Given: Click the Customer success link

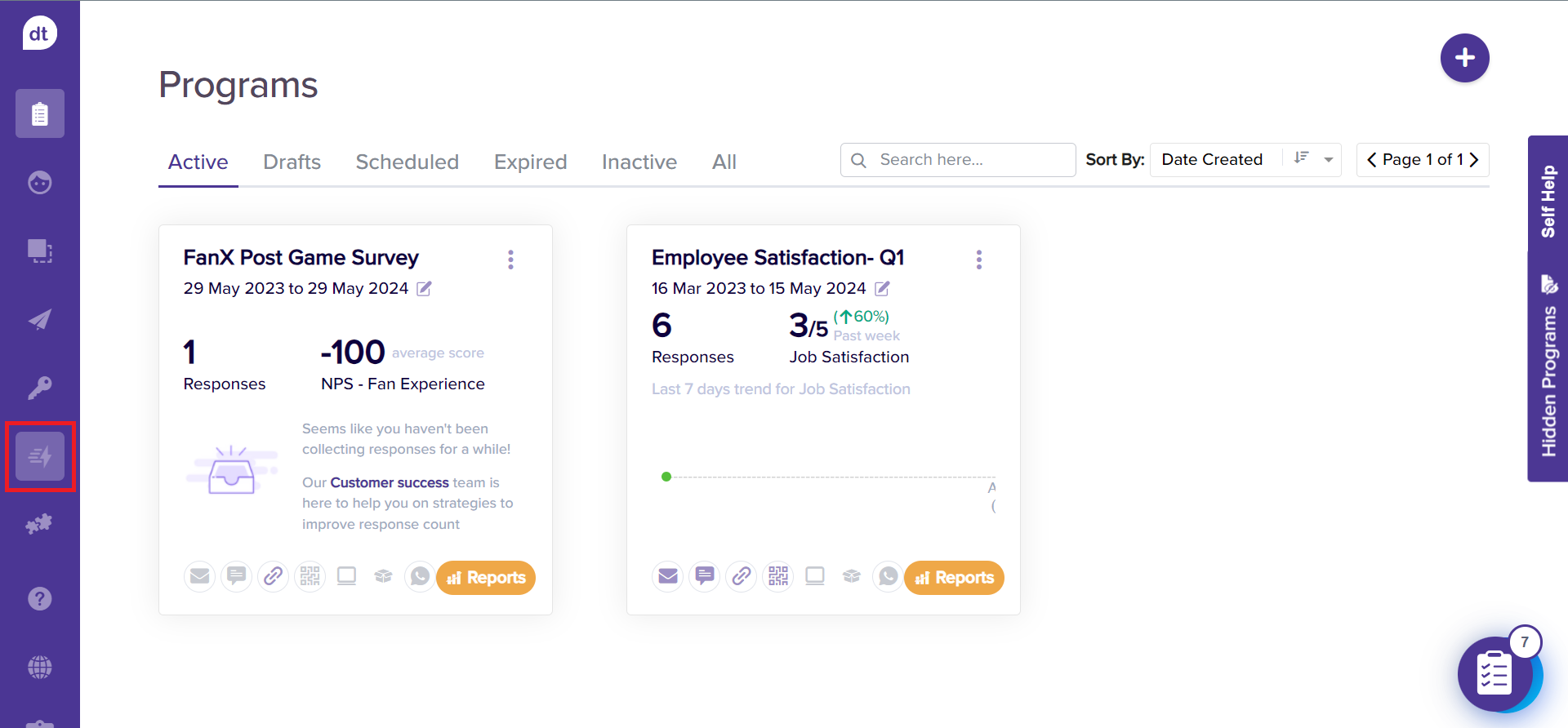Looking at the screenshot, I should tap(390, 482).
